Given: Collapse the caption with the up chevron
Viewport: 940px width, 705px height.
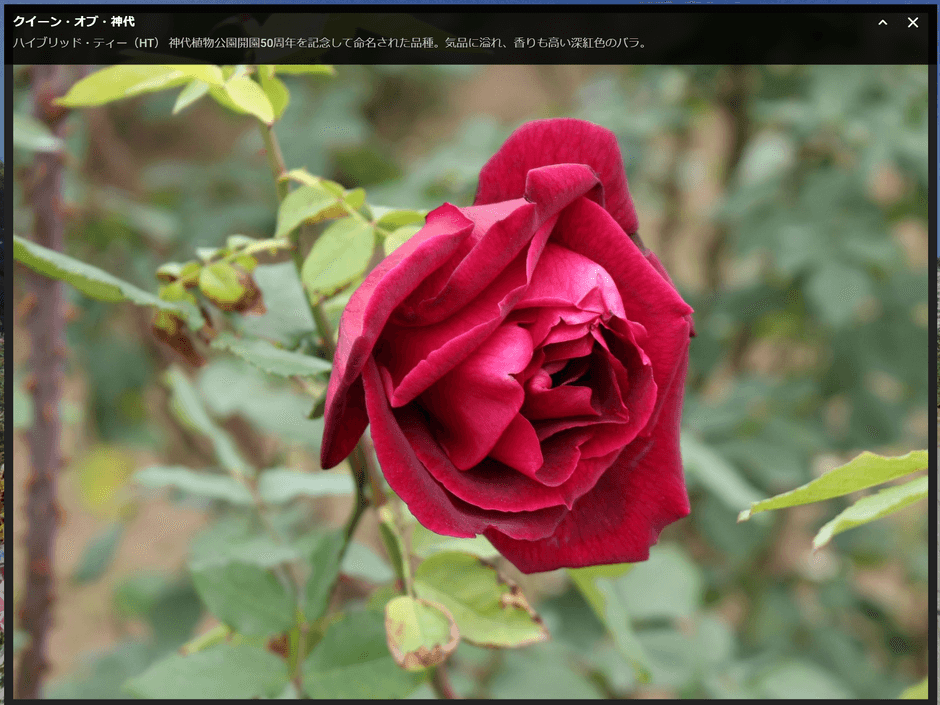Looking at the screenshot, I should (882, 23).
